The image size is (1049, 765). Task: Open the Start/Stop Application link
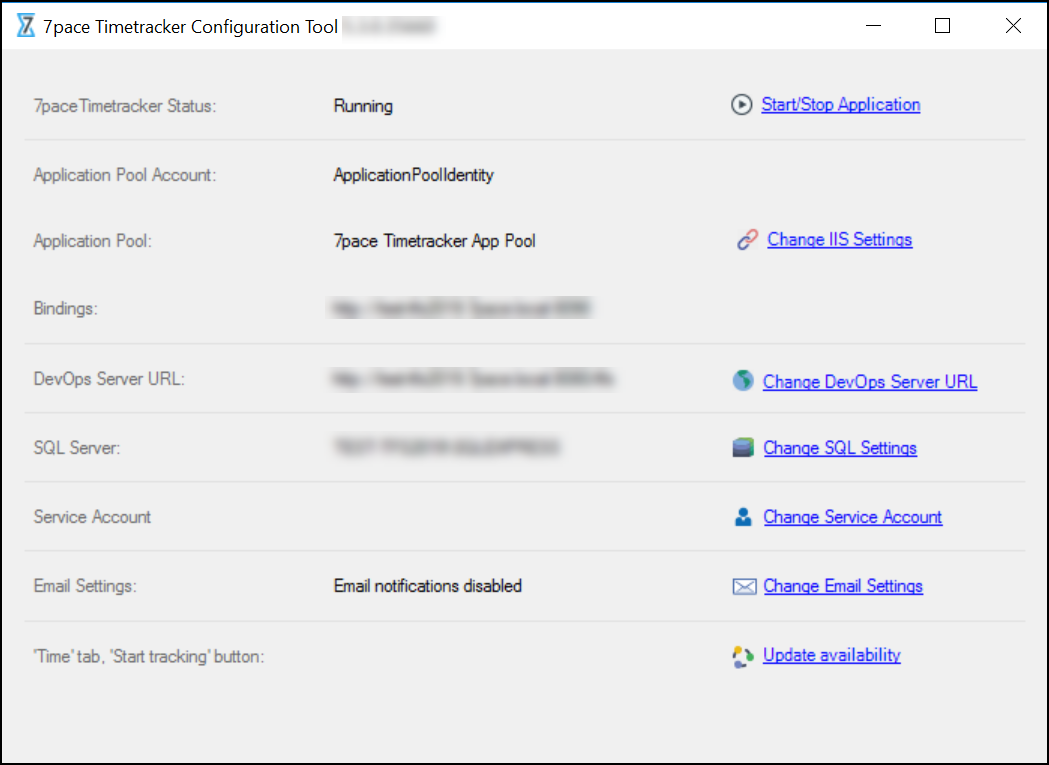click(840, 105)
